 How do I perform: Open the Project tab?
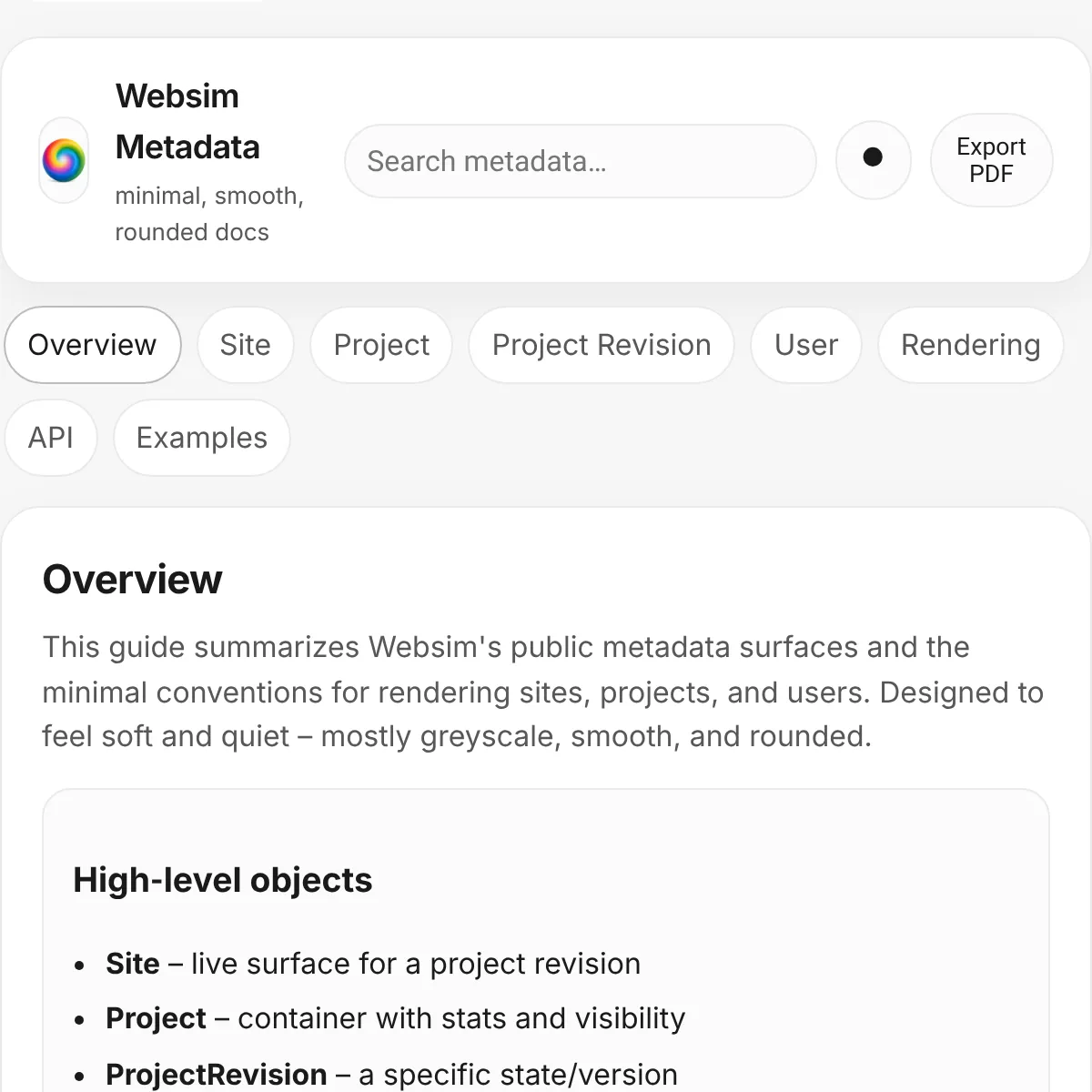tap(381, 345)
